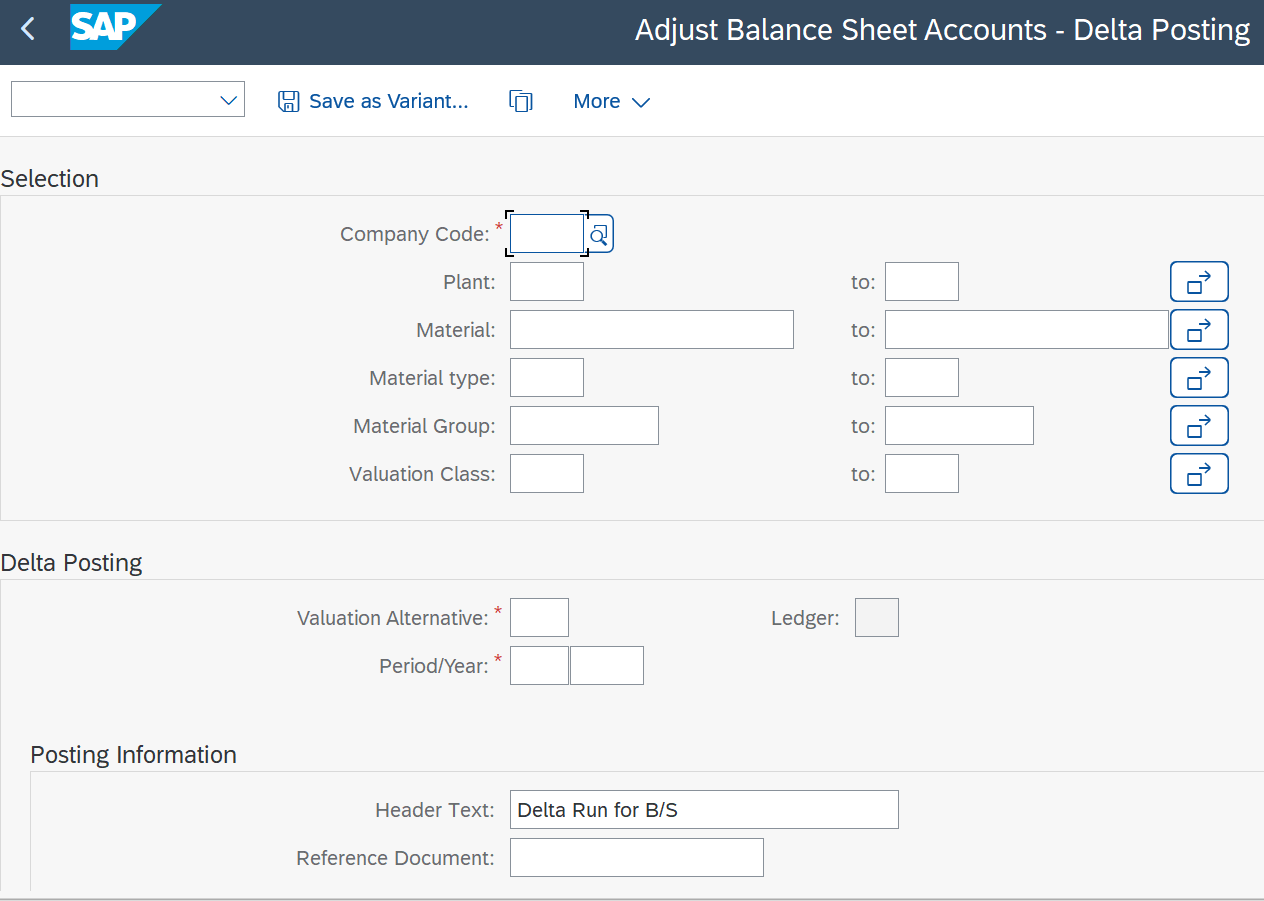
Task: Open multiple selection for Material type
Action: click(x=1199, y=377)
